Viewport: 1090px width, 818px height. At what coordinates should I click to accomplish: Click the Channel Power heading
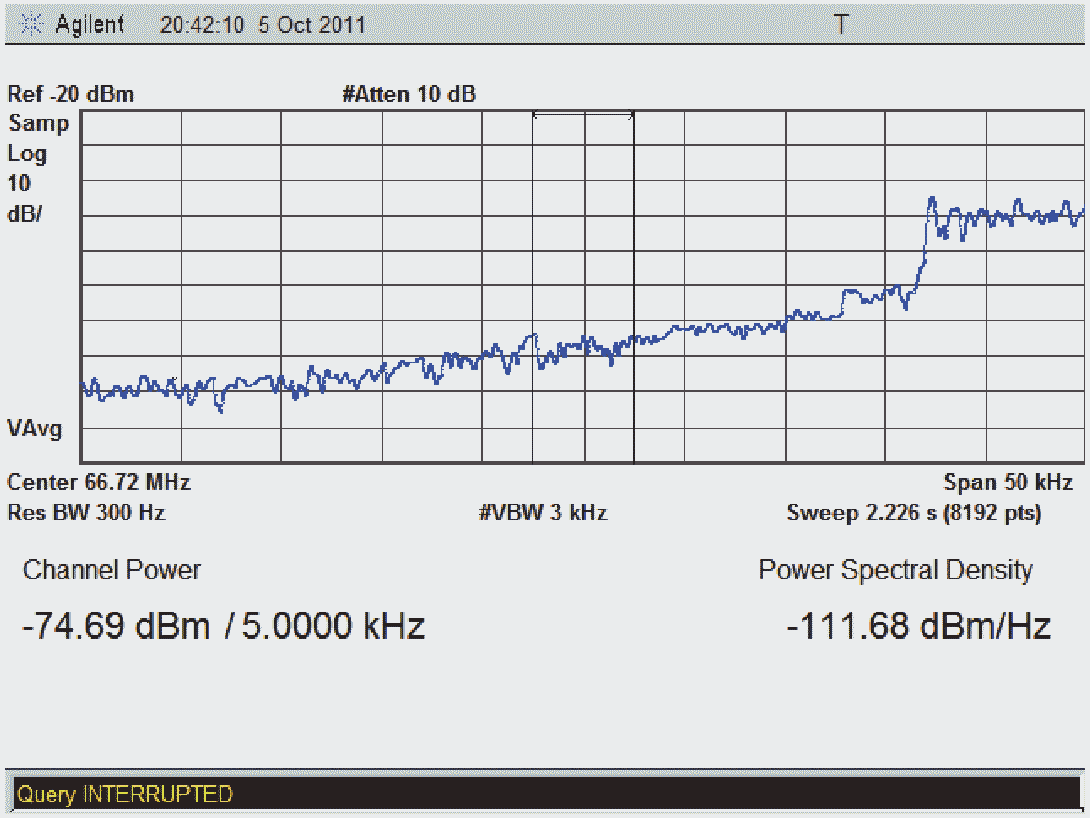point(111,570)
